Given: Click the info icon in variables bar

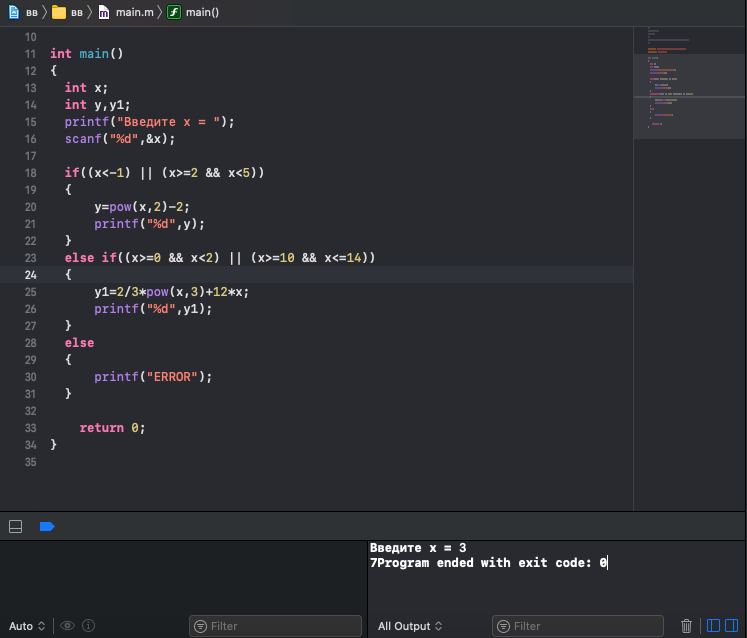Looking at the screenshot, I should click(x=88, y=626).
